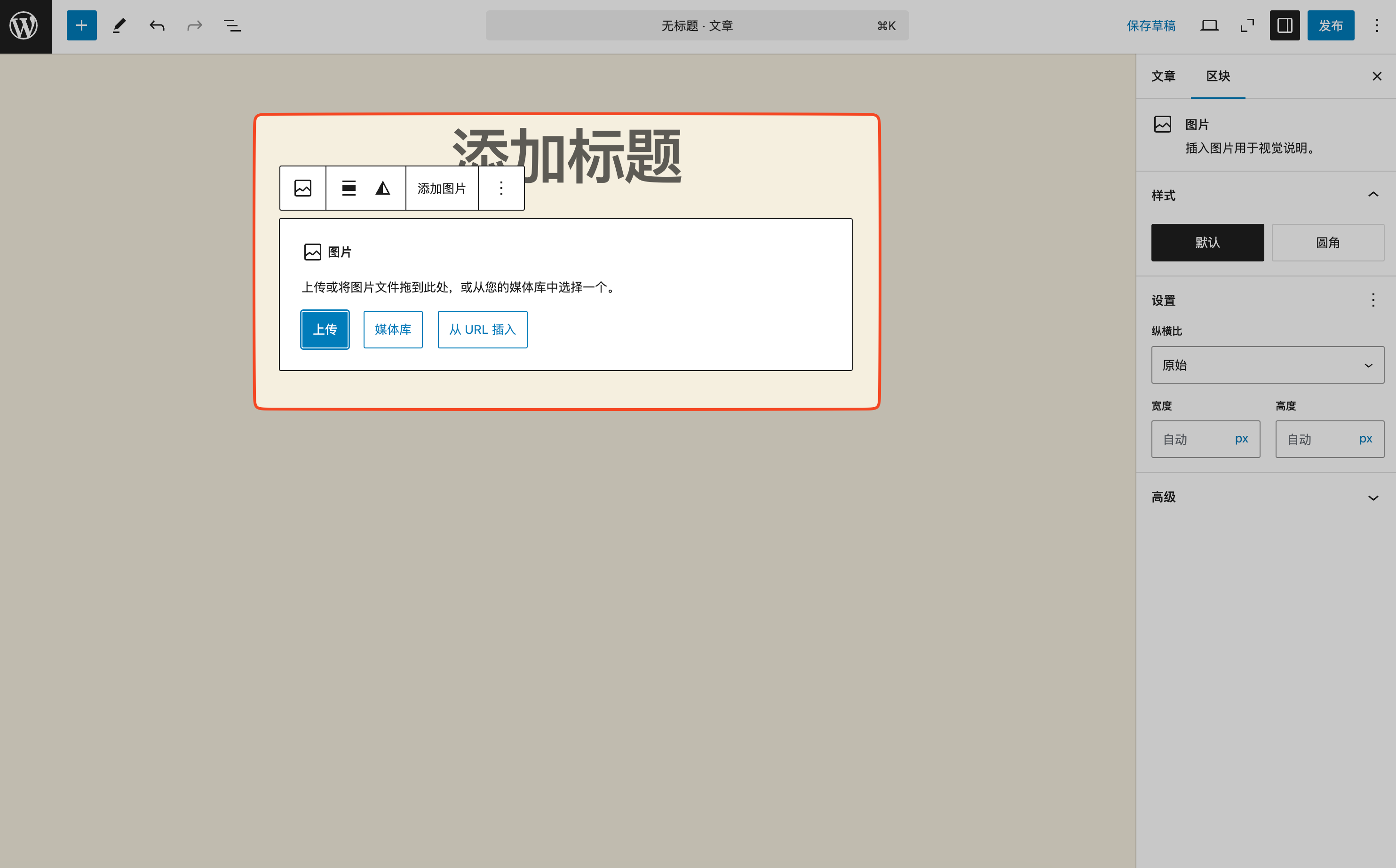Collapse the 样式 section
Image resolution: width=1396 pixels, height=868 pixels.
(x=1373, y=195)
